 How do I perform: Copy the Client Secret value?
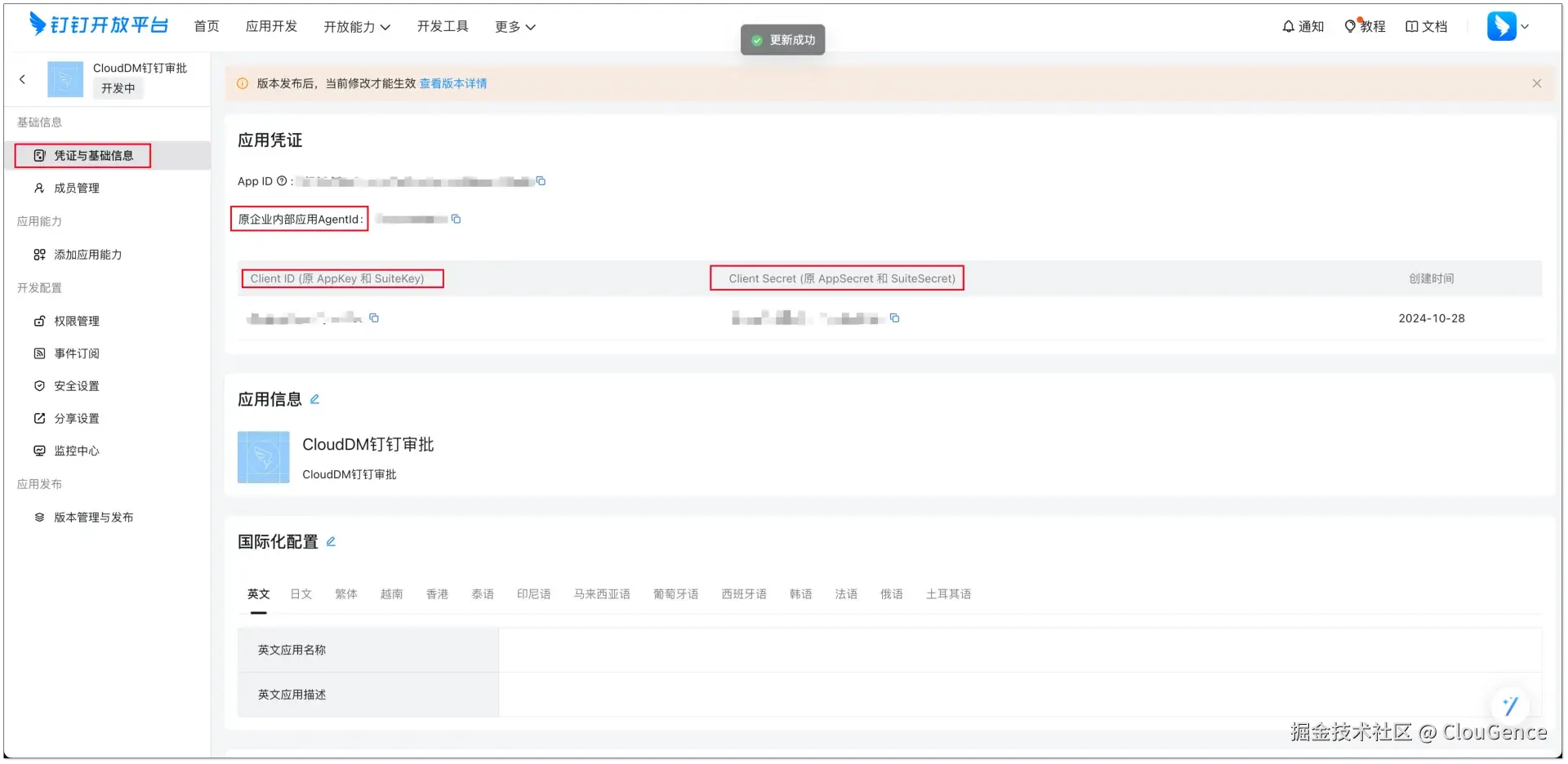894,318
